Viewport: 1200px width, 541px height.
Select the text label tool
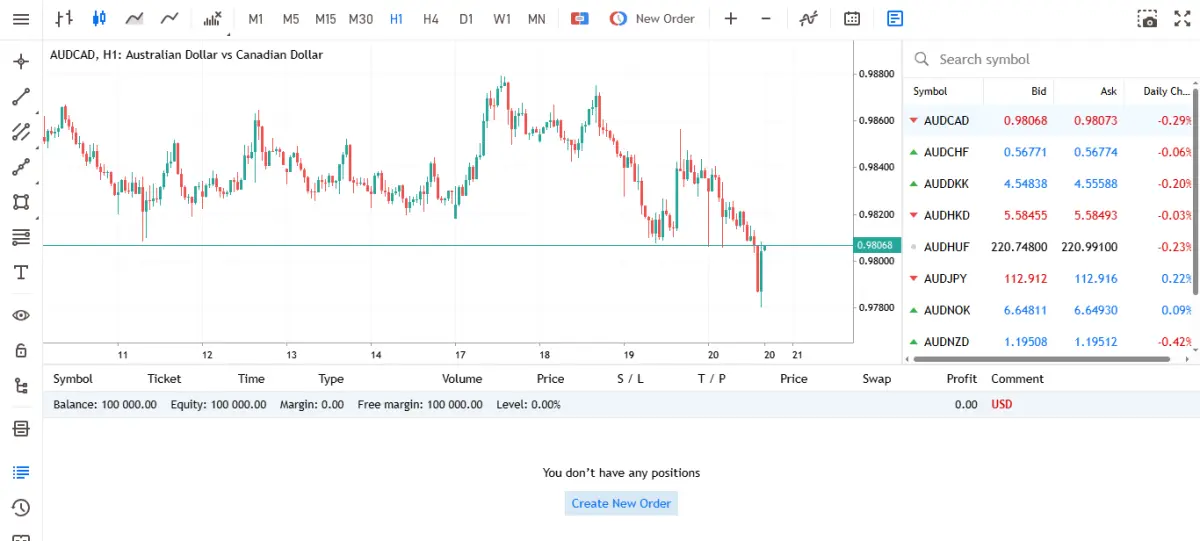coord(21,272)
